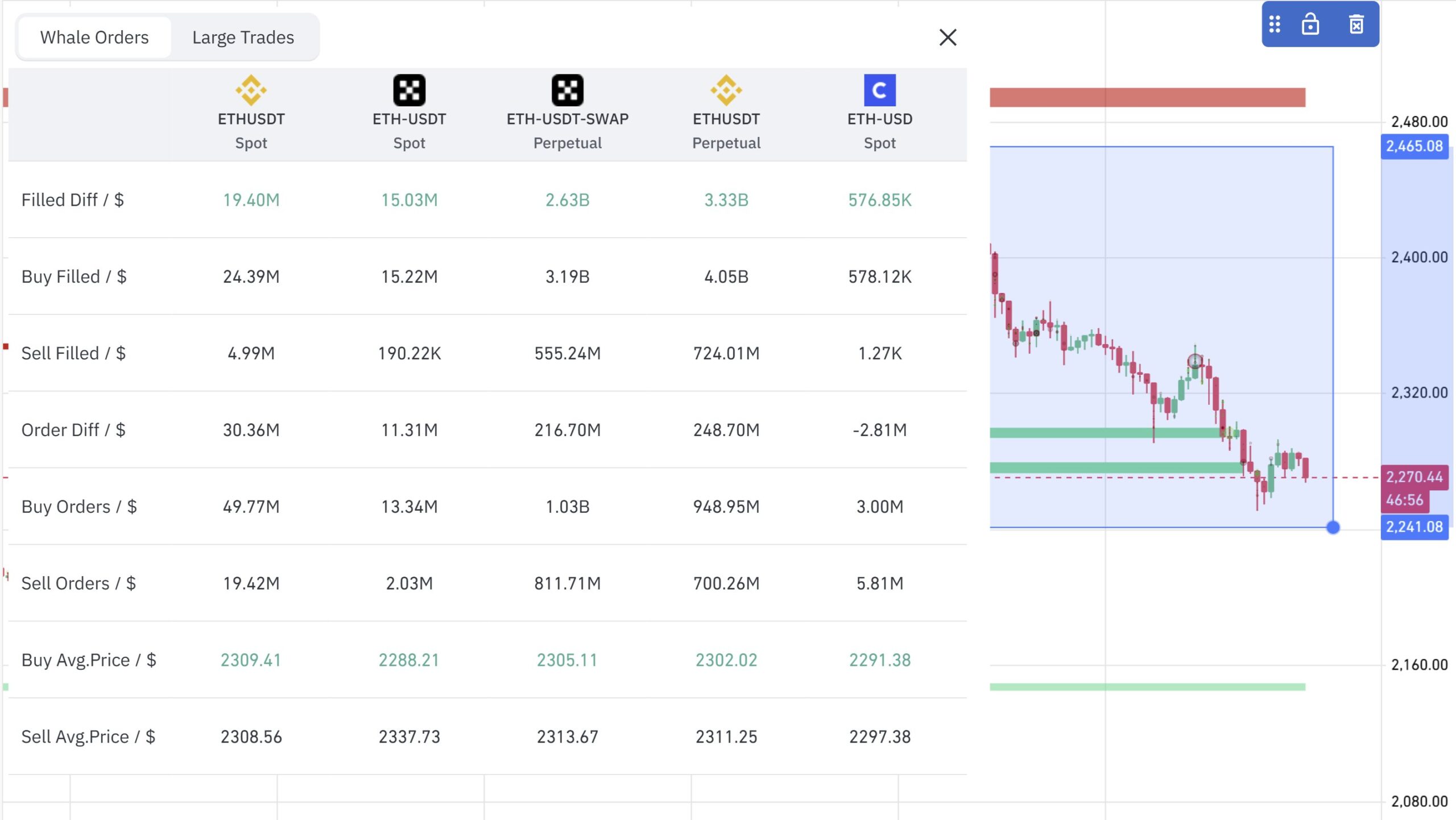1456x820 pixels.
Task: Click the 2,160.00 price axis label
Action: [x=1419, y=665]
